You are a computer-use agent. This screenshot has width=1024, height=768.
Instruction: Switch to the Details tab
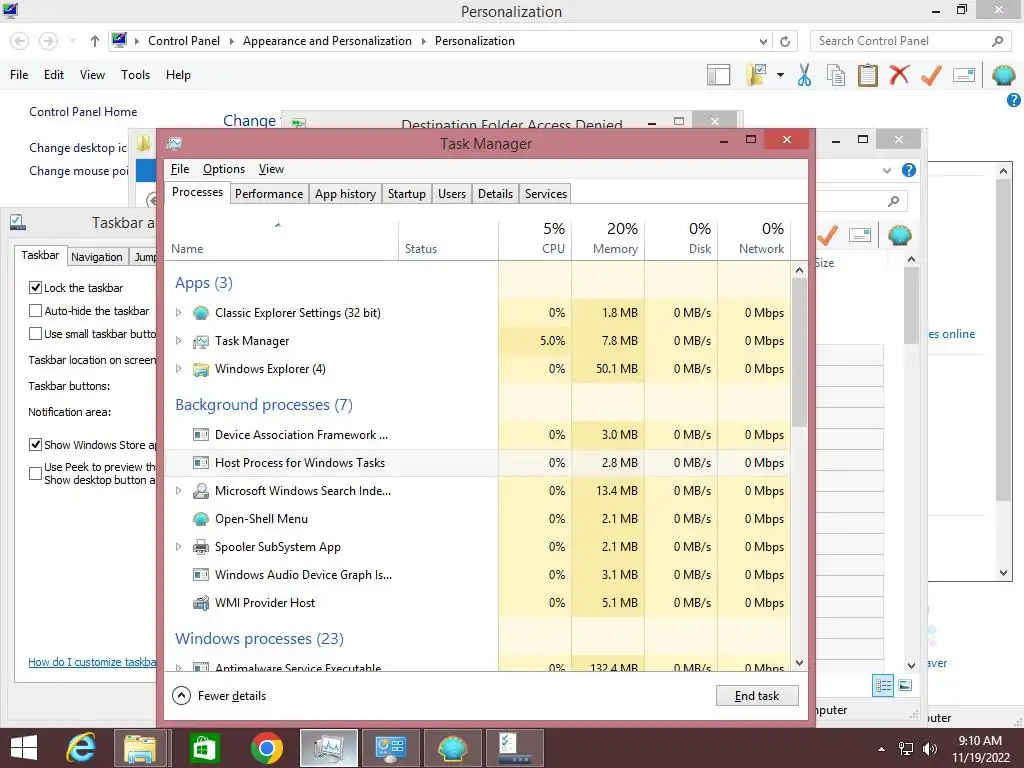click(x=495, y=194)
